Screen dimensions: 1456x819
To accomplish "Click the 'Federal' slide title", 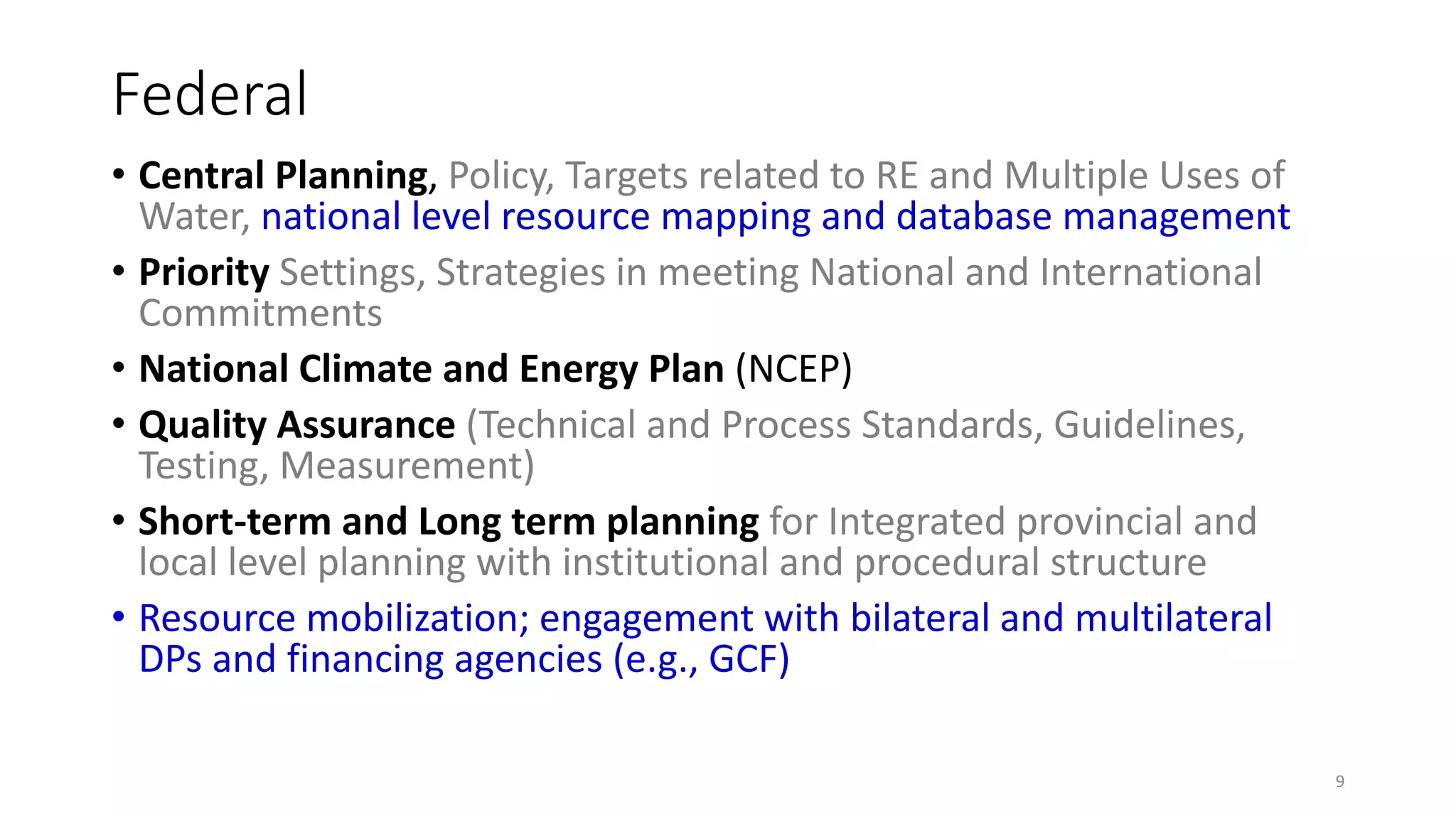I will [210, 95].
